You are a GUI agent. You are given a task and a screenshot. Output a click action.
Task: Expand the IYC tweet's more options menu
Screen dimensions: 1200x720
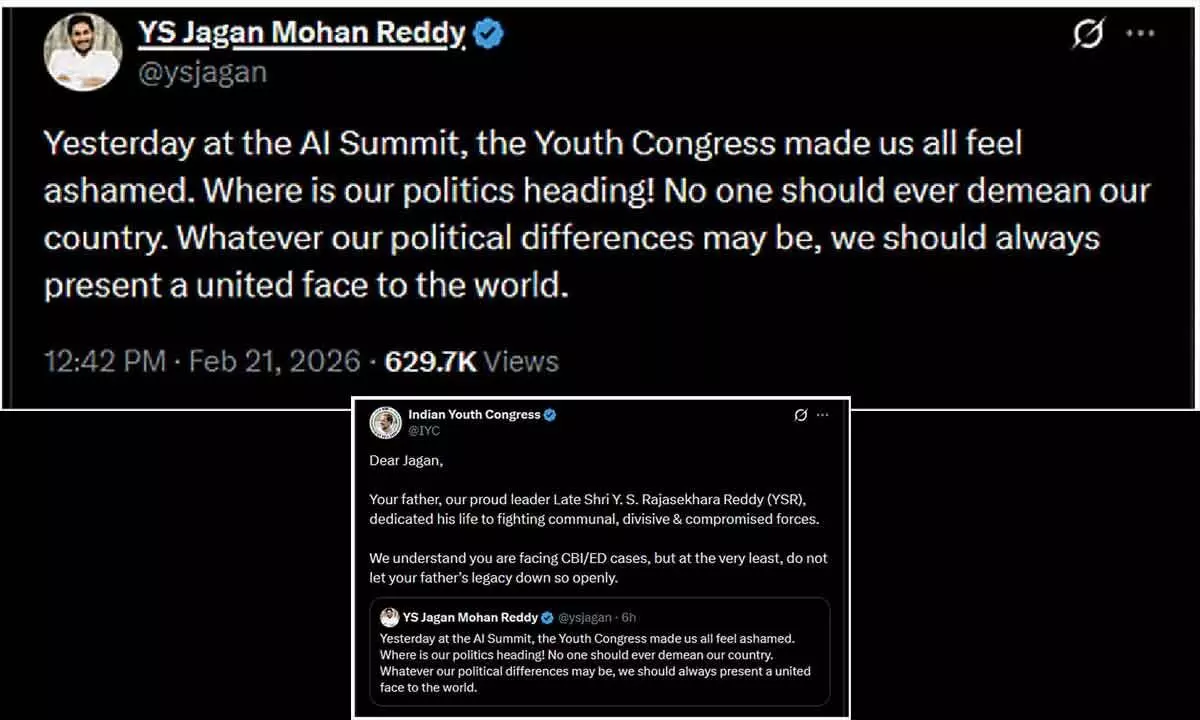(x=822, y=415)
